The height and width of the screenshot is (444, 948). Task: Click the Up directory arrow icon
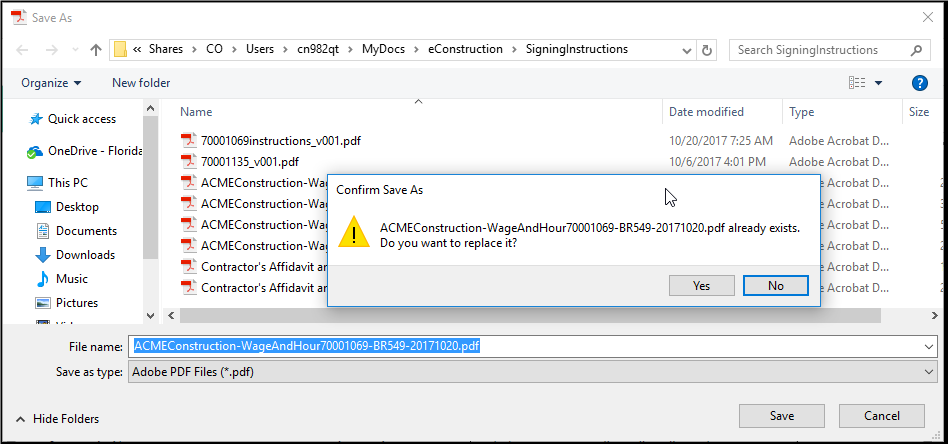pyautogui.click(x=96, y=49)
